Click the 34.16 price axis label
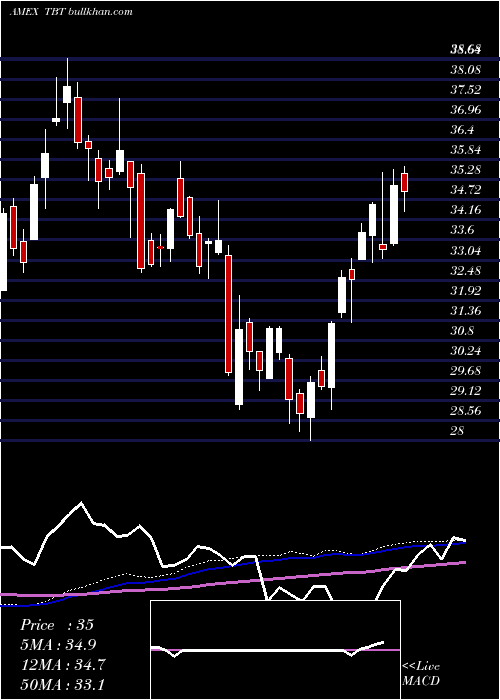This screenshot has height=700, width=500. [465, 210]
